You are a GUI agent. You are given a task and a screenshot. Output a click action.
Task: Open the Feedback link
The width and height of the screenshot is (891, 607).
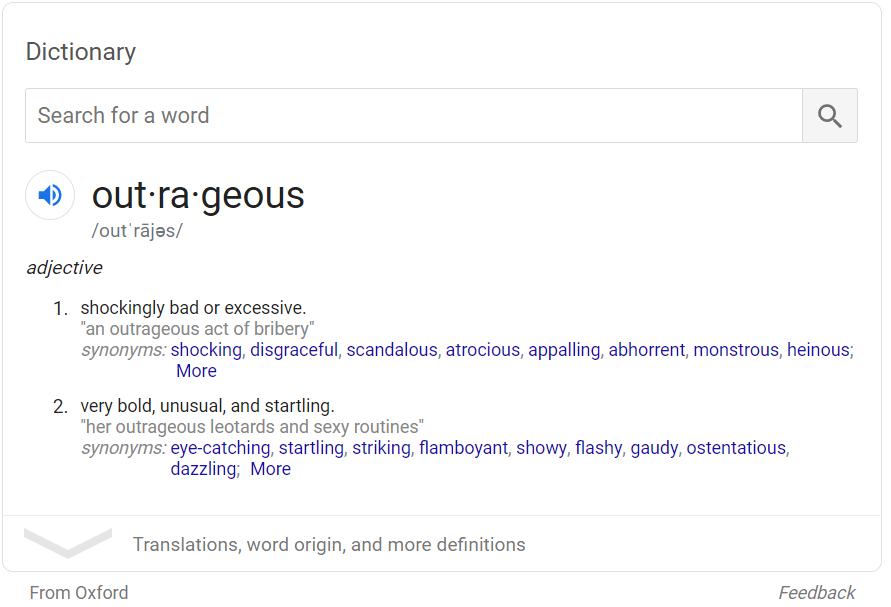pos(816,593)
